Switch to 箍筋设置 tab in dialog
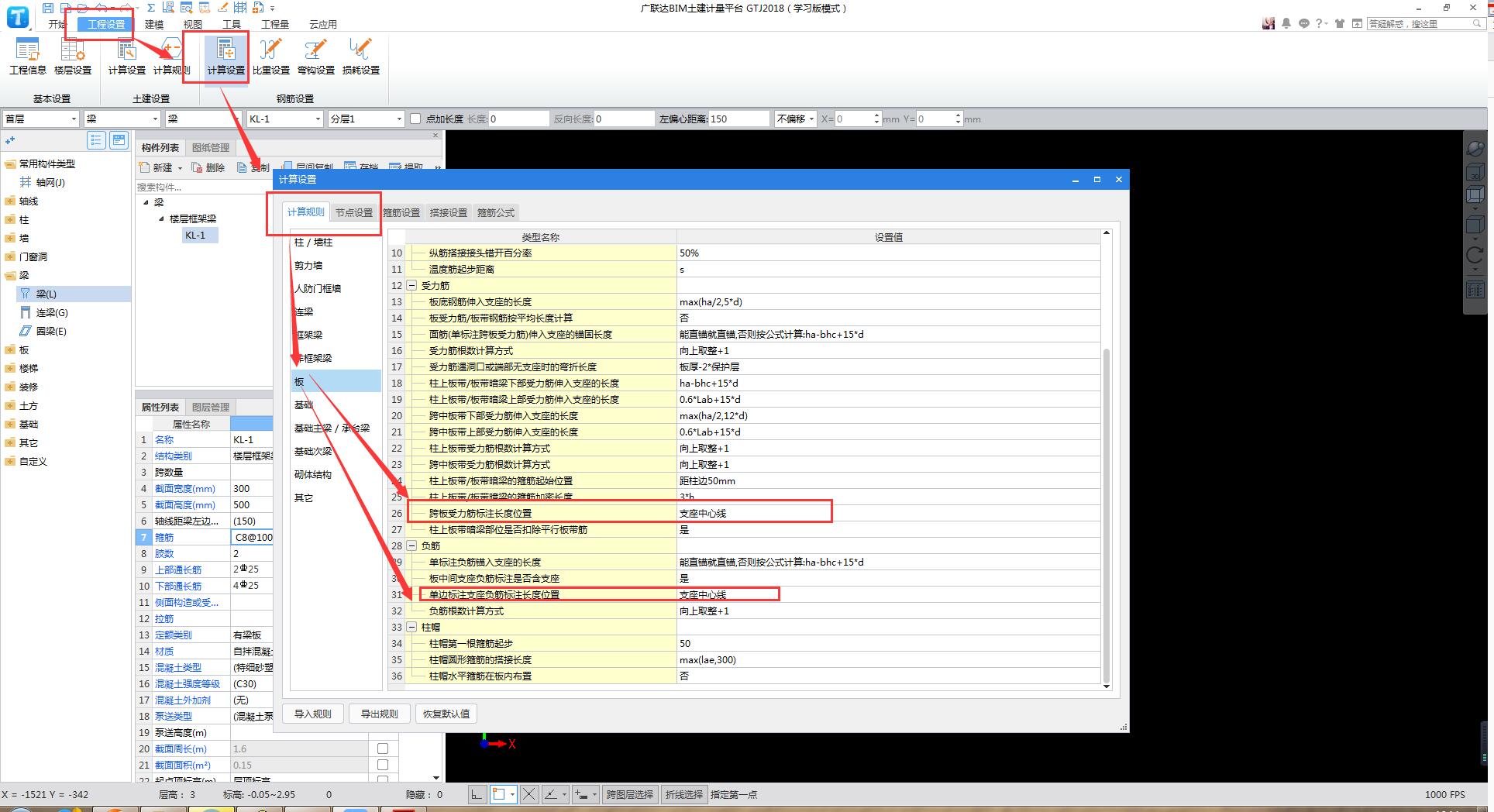Screen dimensions: 1494x812 (x=401, y=212)
